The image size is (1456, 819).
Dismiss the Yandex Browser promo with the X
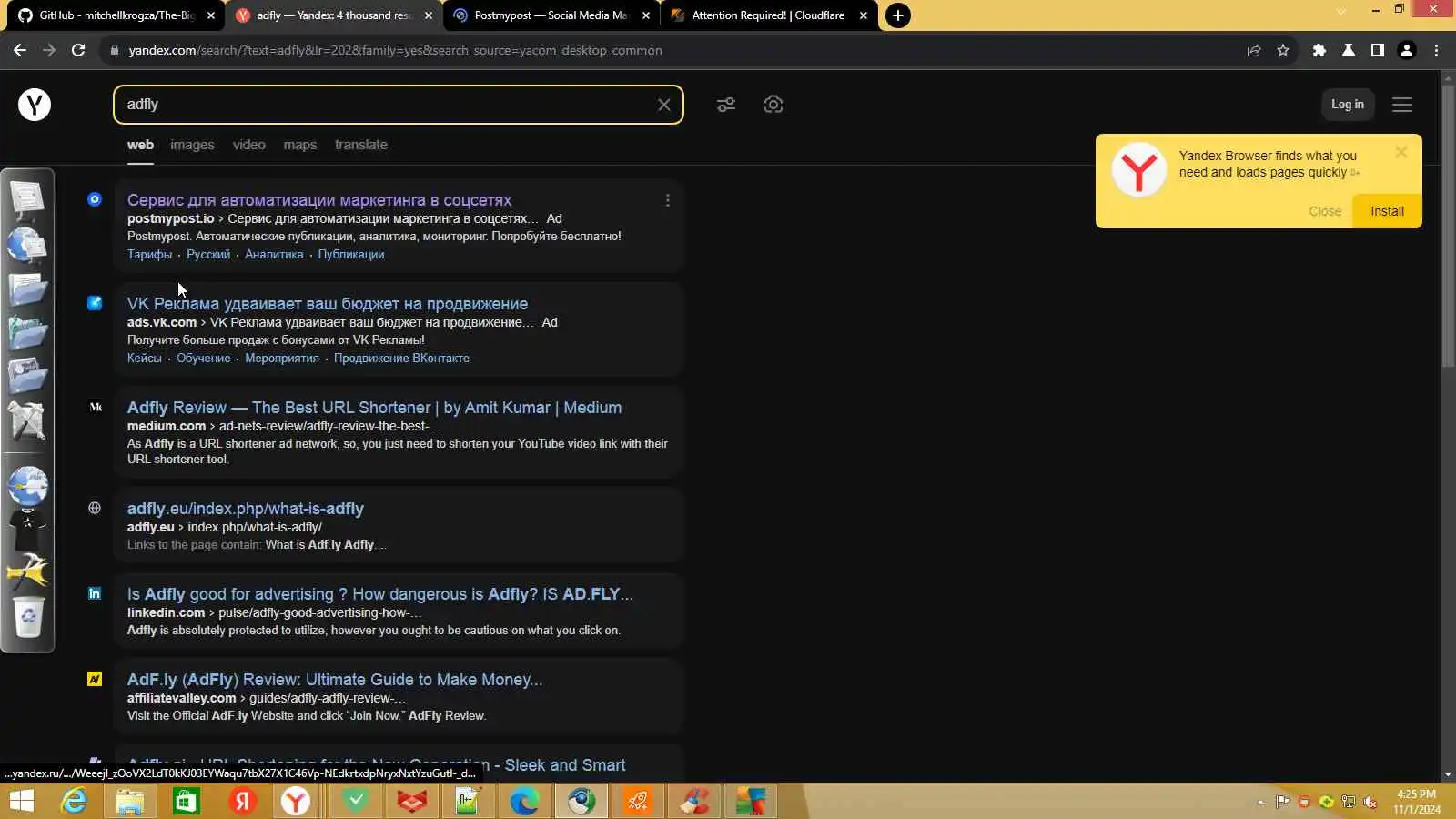click(1401, 152)
